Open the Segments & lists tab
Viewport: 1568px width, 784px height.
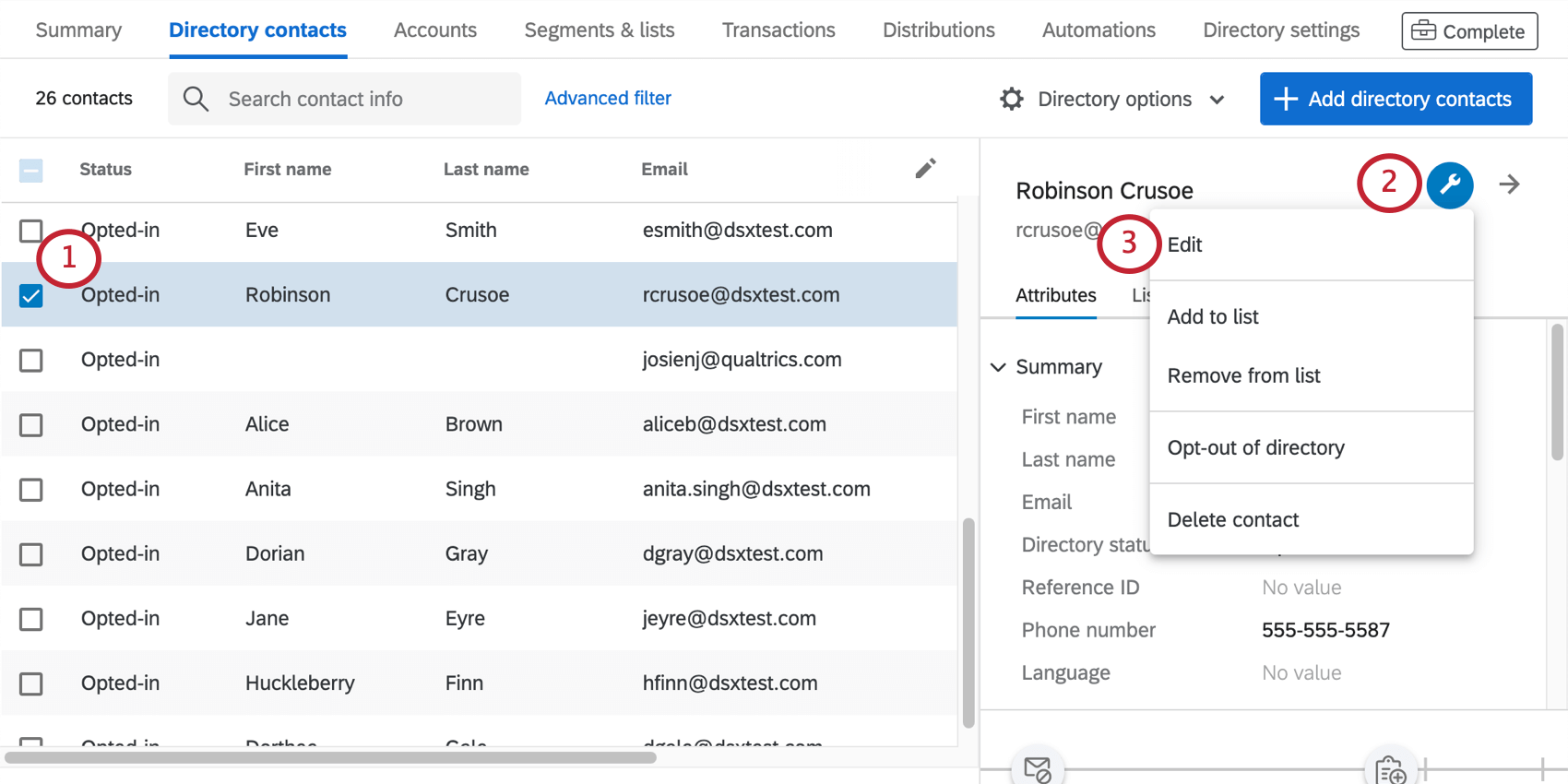[600, 30]
